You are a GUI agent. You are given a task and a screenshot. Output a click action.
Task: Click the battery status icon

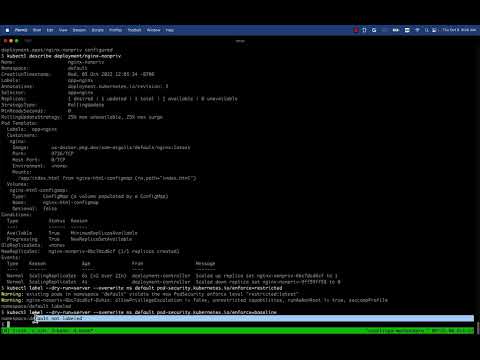(396, 30)
